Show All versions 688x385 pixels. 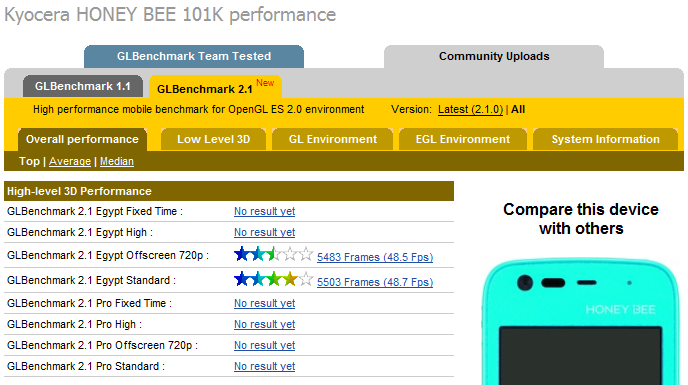[518, 109]
